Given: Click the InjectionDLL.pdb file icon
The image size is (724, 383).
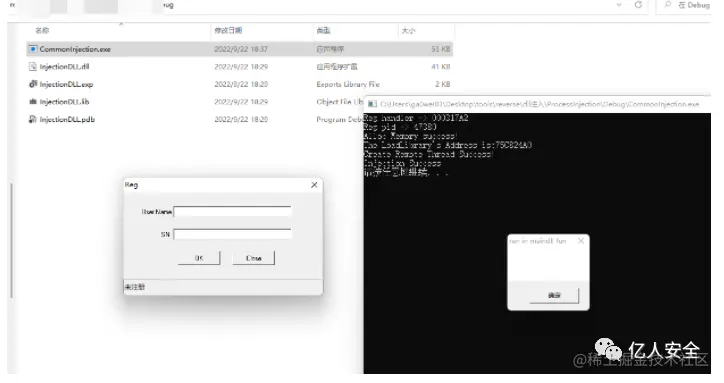Looking at the screenshot, I should pos(33,119).
